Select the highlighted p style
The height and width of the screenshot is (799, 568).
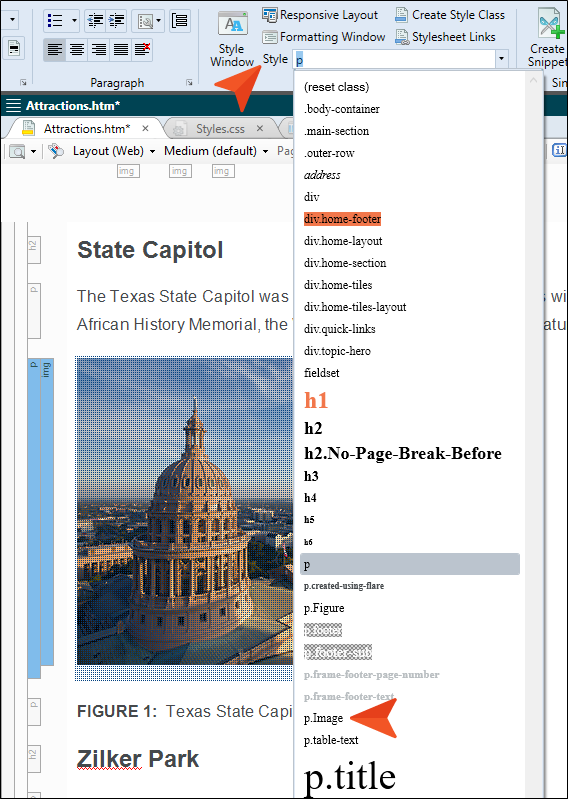[410, 564]
